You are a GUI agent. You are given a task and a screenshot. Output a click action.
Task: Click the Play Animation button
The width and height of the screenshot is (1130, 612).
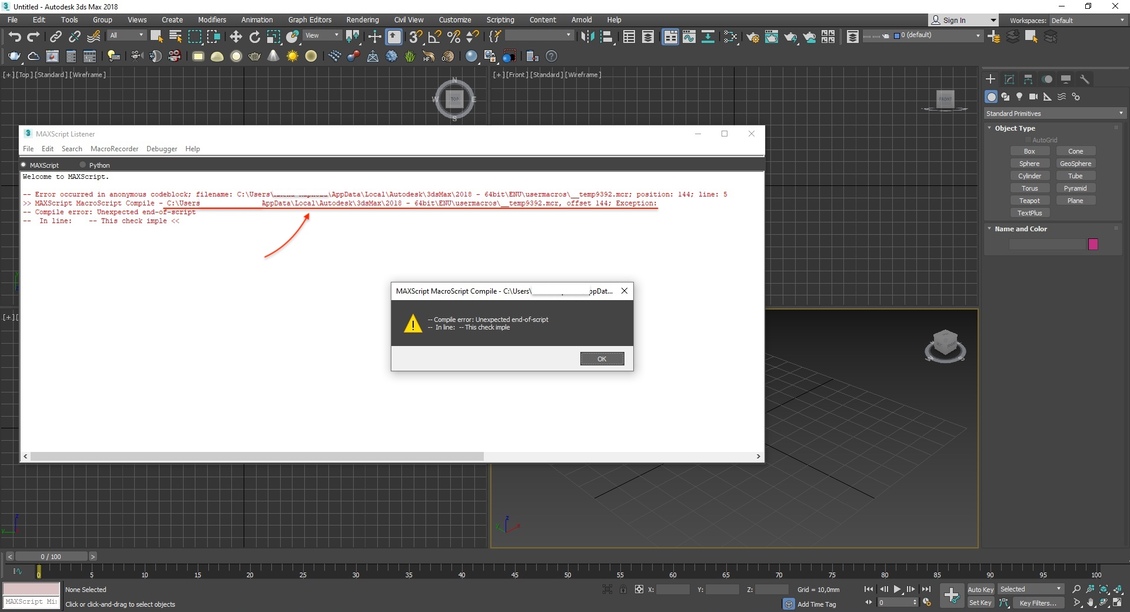tap(897, 589)
